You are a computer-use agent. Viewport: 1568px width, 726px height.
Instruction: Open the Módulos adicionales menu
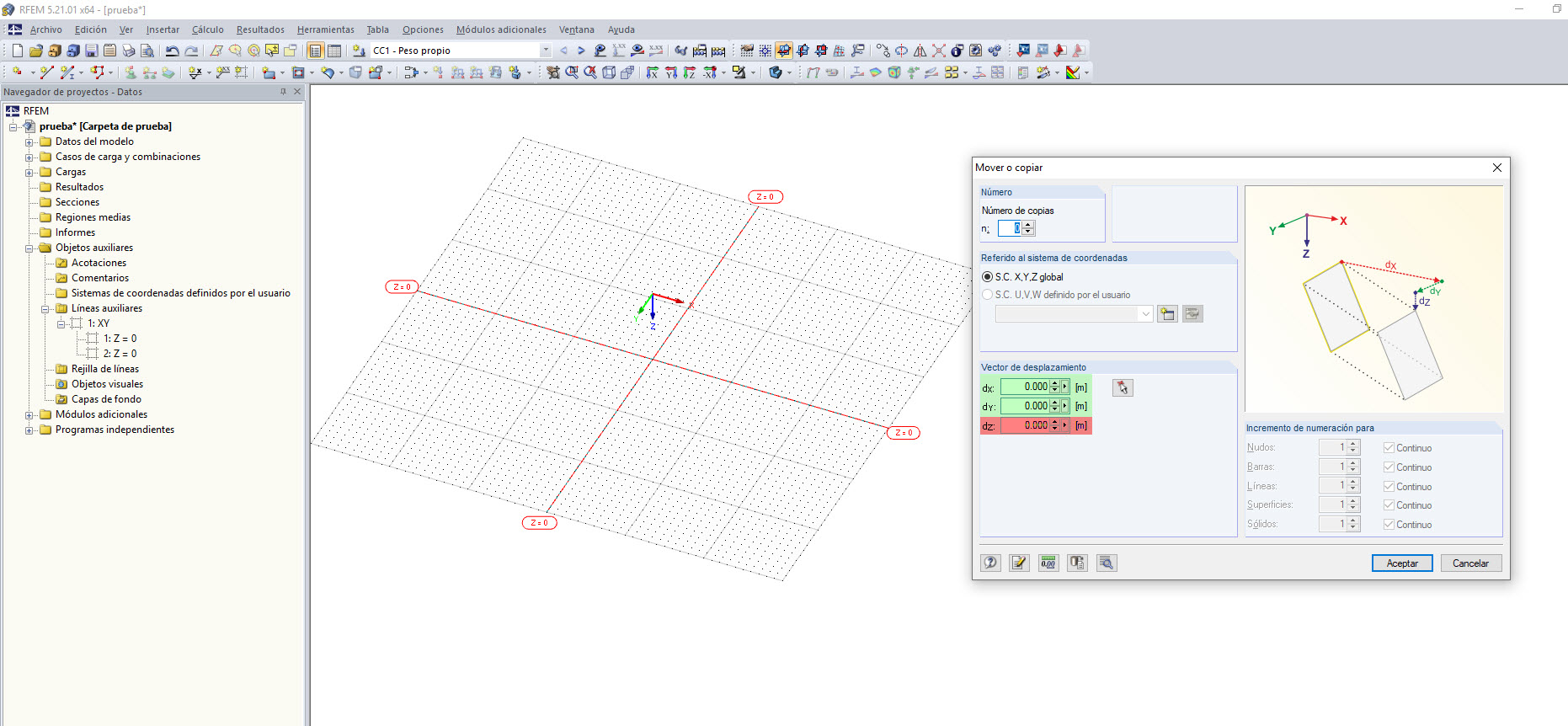point(501,29)
